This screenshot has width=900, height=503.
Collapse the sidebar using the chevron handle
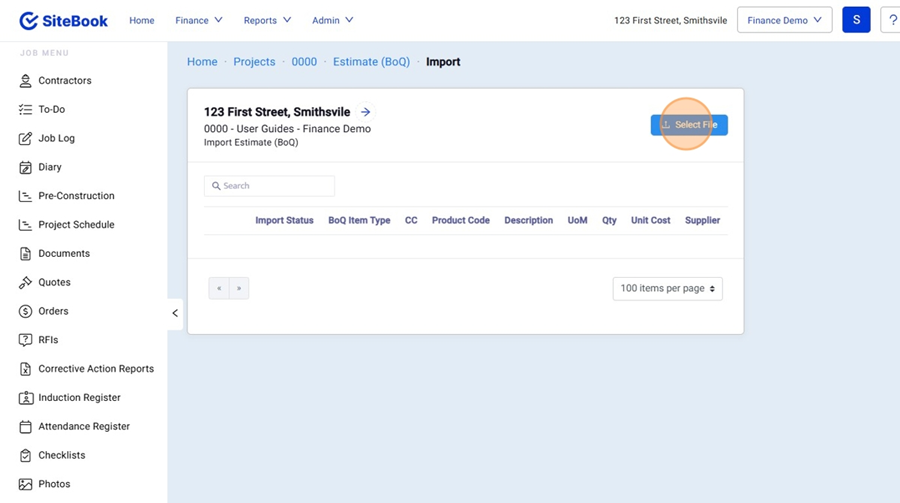tap(175, 313)
